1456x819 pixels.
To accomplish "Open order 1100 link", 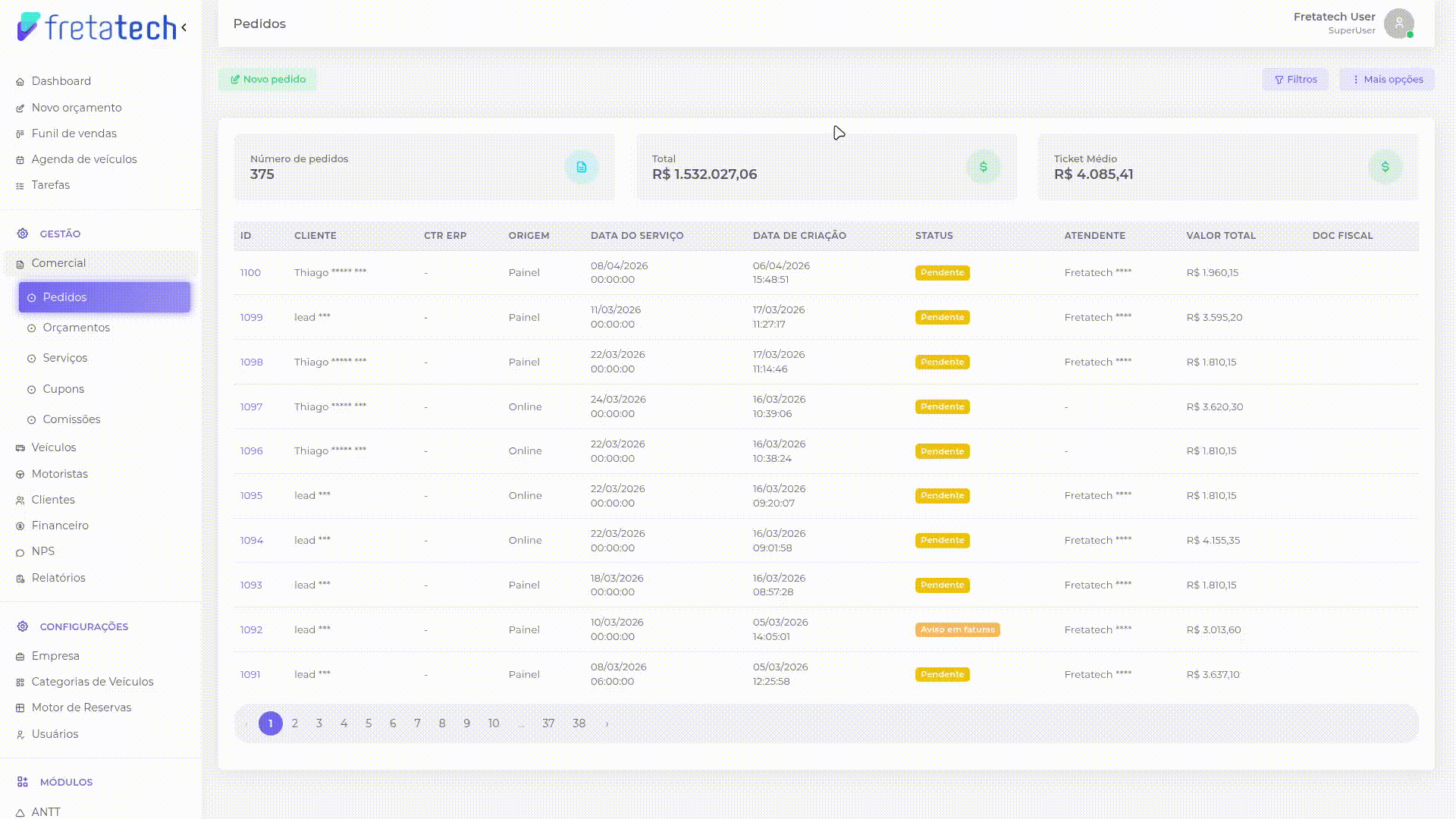I will 250,273.
